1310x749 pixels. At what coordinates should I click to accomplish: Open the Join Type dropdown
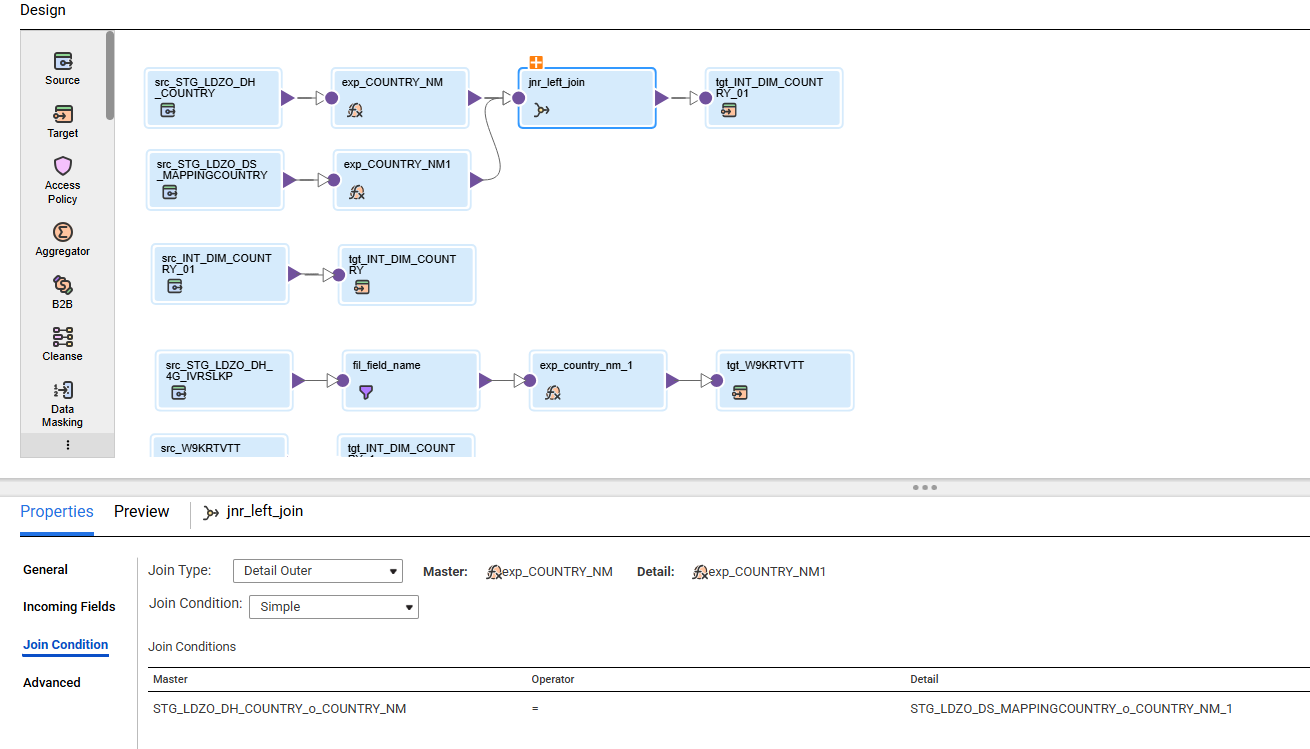[317, 571]
